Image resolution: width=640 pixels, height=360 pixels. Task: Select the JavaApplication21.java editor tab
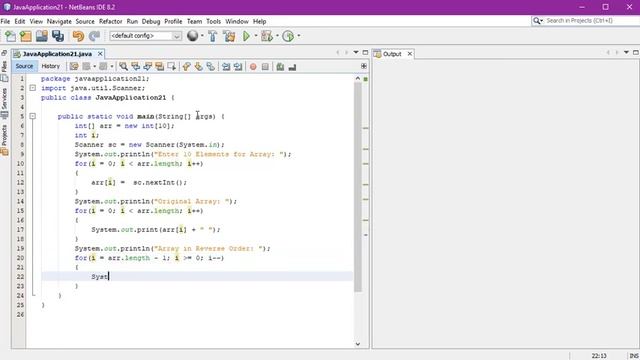click(x=57, y=54)
